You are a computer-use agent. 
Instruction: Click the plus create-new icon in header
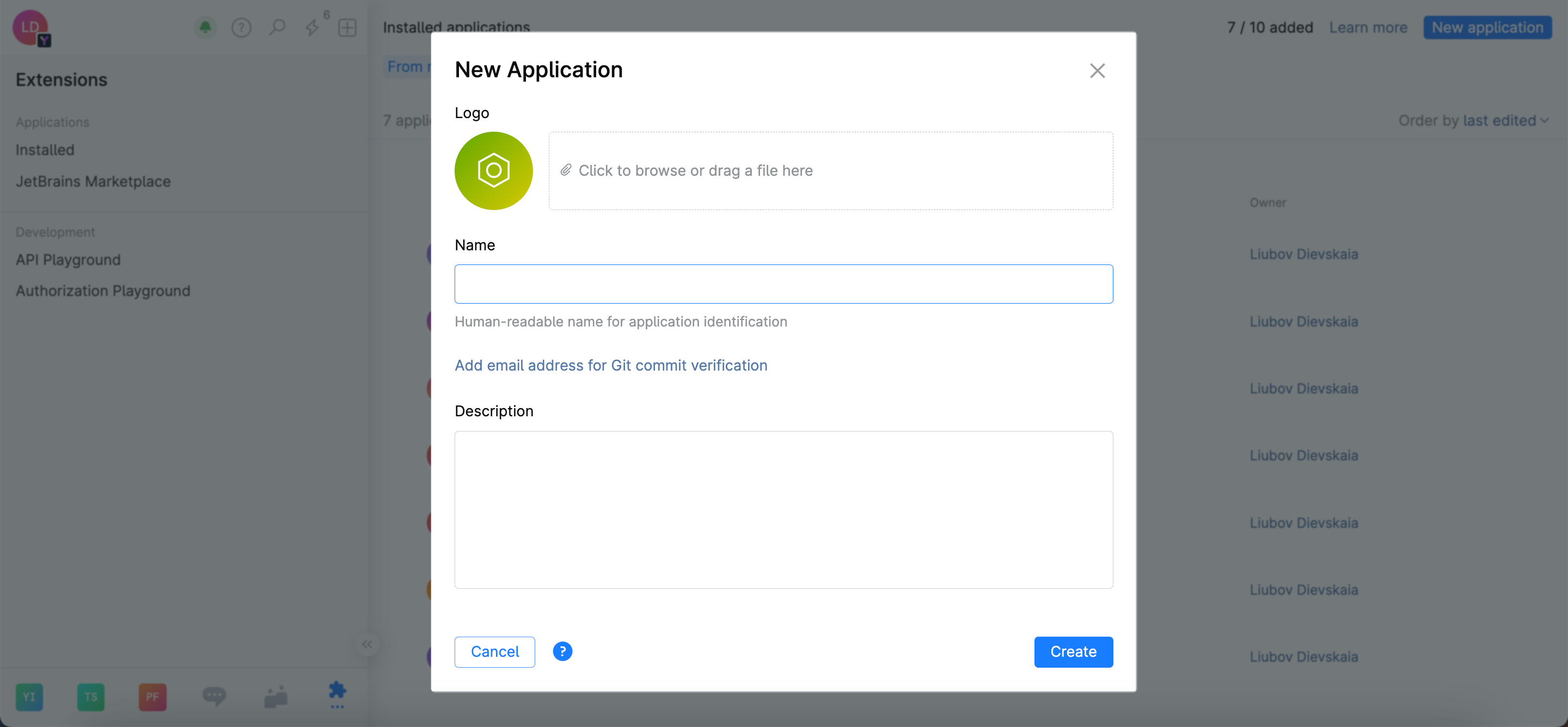pyautogui.click(x=347, y=27)
